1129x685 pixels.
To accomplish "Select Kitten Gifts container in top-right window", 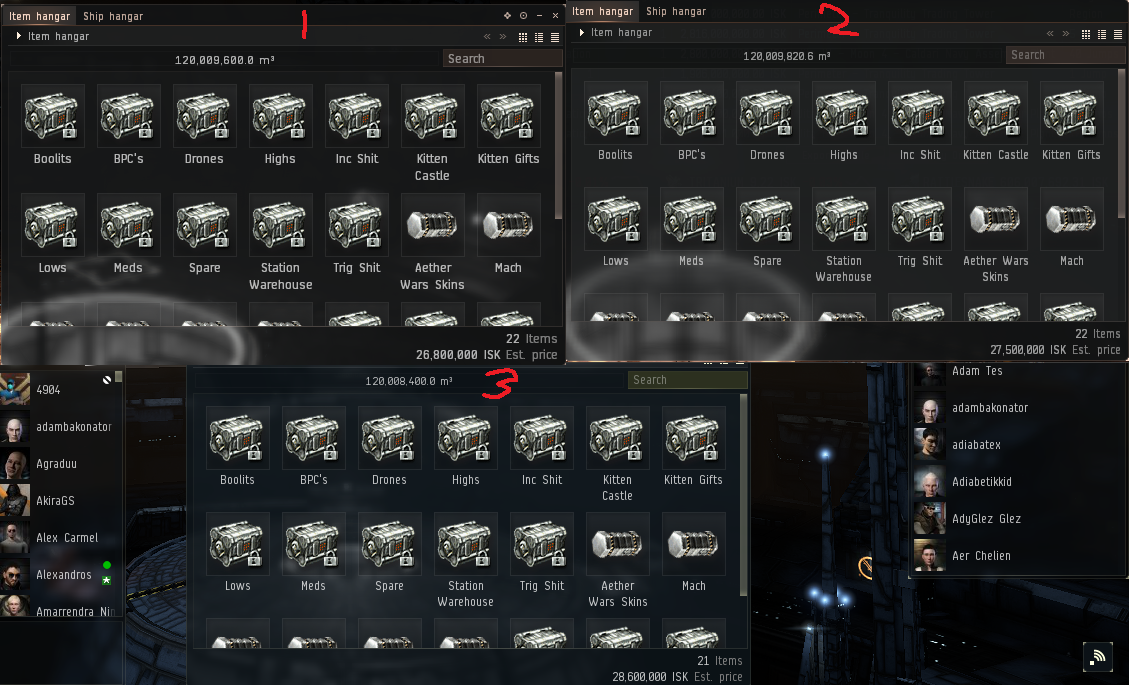I will [1071, 112].
